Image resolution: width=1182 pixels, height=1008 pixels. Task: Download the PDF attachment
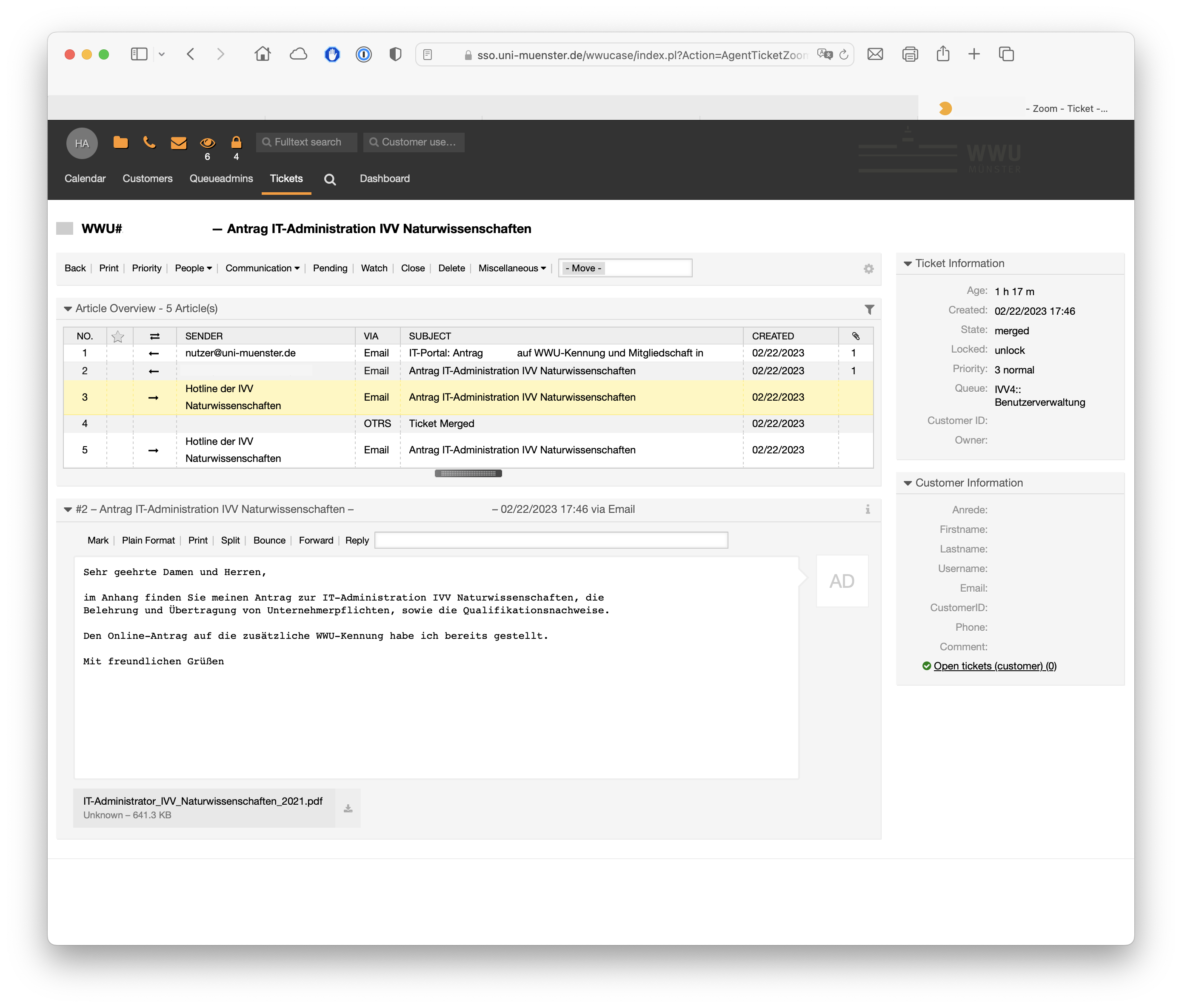click(348, 809)
